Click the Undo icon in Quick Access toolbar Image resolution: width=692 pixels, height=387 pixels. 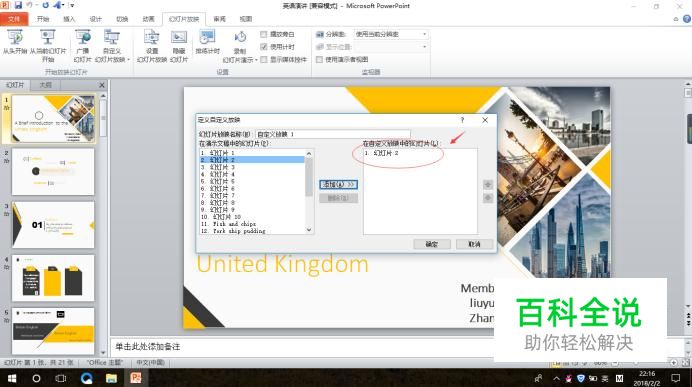coord(30,5)
